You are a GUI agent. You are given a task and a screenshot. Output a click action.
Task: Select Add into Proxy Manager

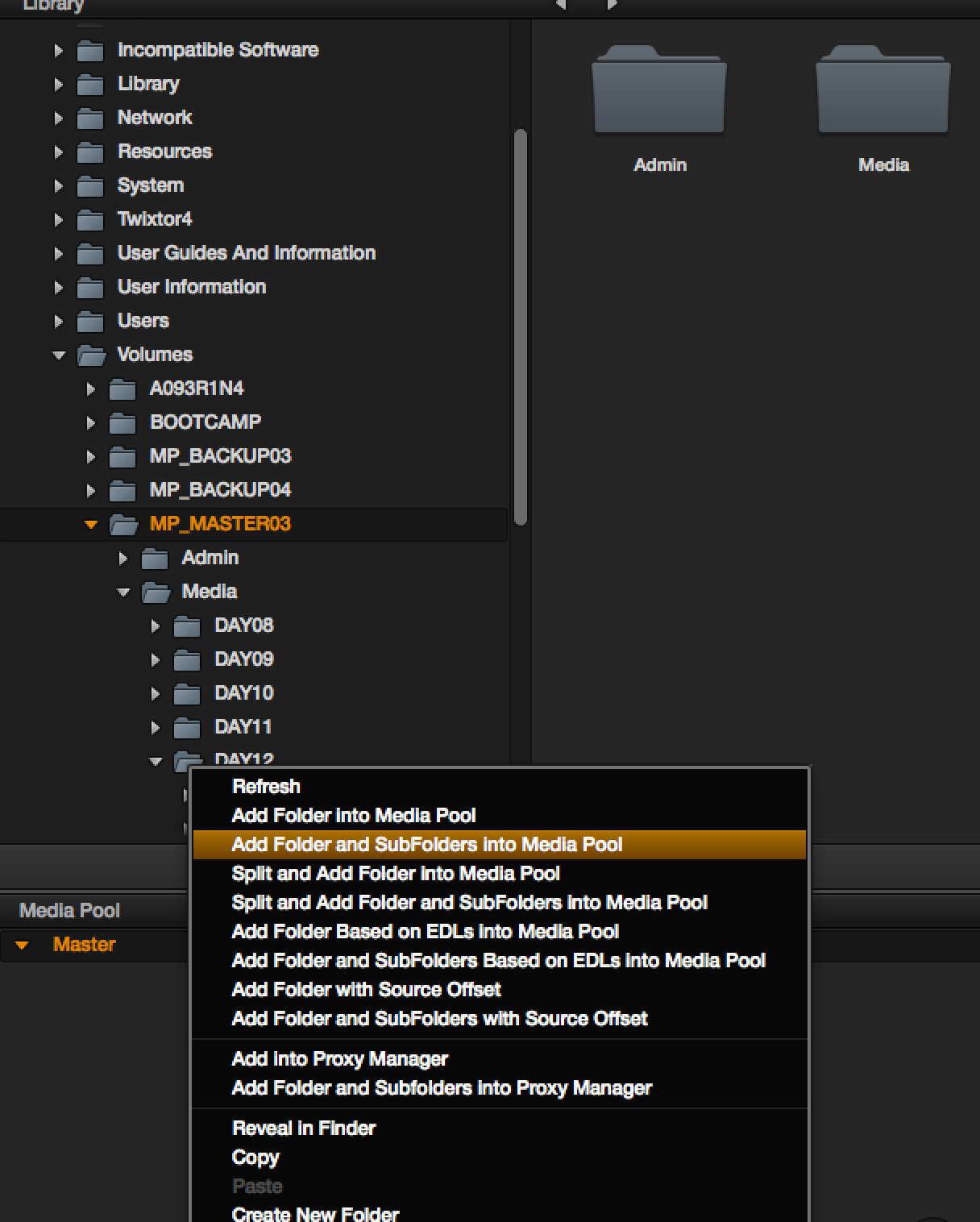tap(339, 1058)
